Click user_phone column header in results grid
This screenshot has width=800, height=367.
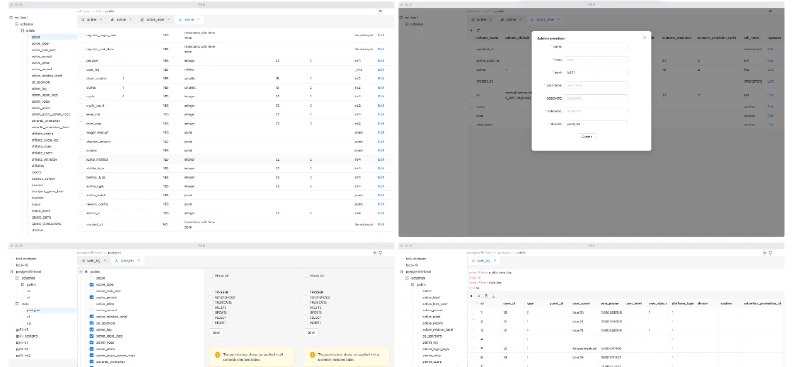(609, 304)
